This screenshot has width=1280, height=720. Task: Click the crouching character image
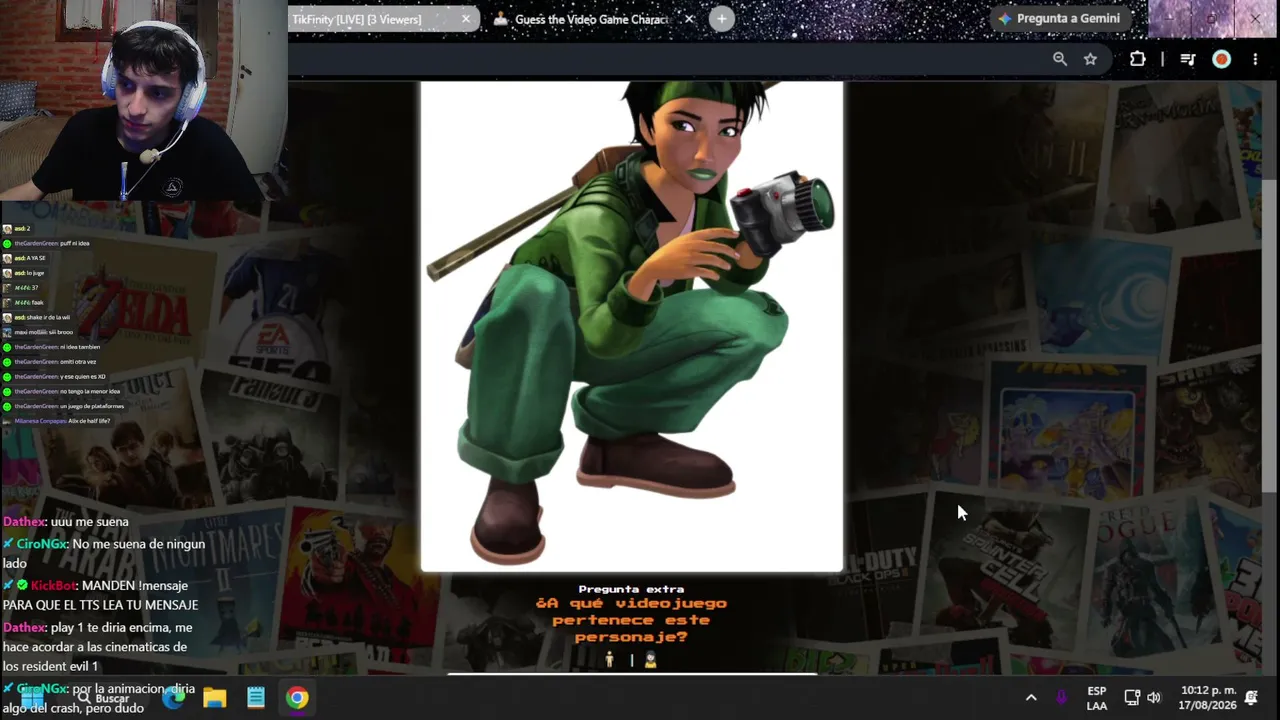pyautogui.click(x=632, y=326)
